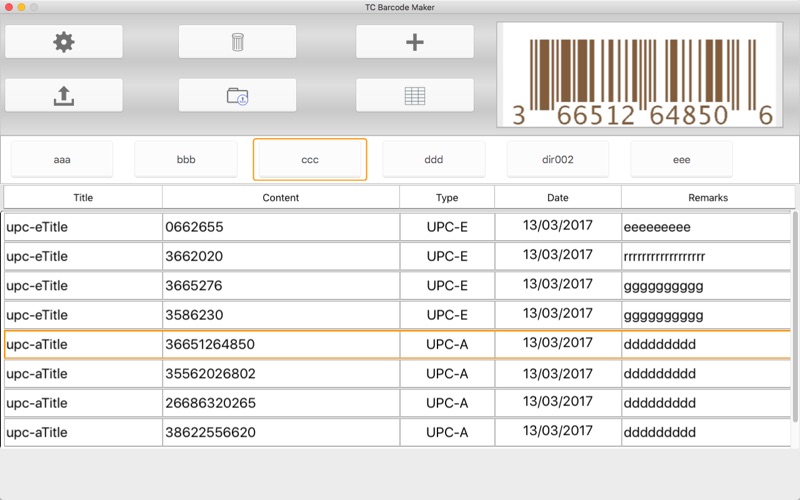Viewport: 800px width, 500px height.
Task: Delete the selected barcode with the trash icon
Action: point(237,42)
